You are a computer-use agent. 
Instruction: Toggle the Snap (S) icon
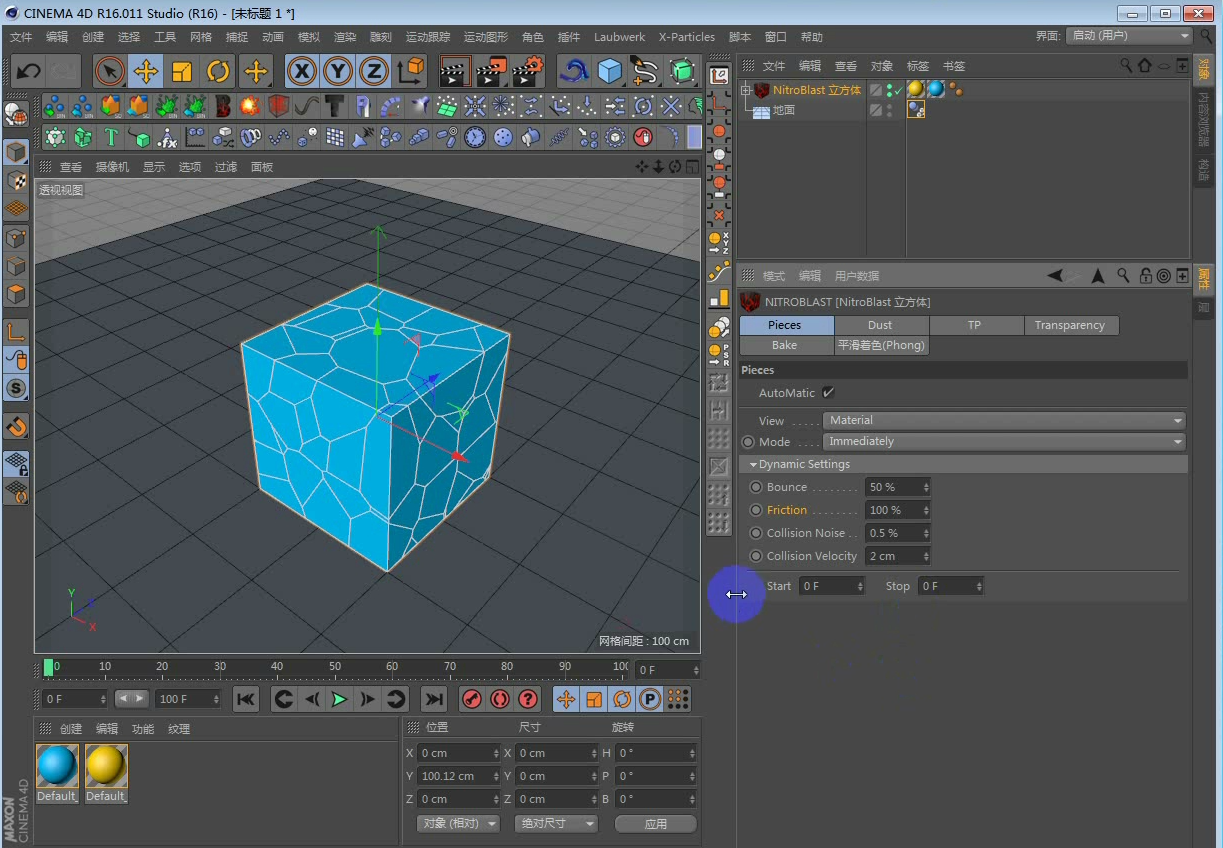(16, 388)
